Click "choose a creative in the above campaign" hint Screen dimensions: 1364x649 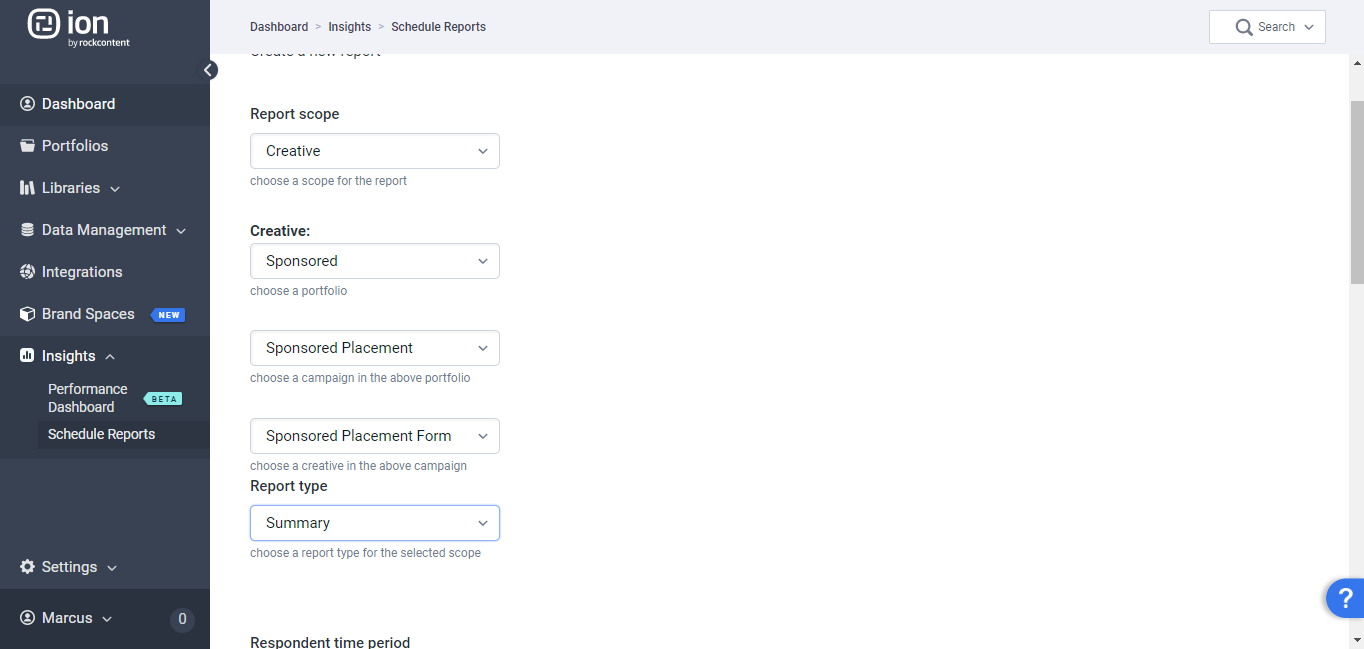[359, 466]
